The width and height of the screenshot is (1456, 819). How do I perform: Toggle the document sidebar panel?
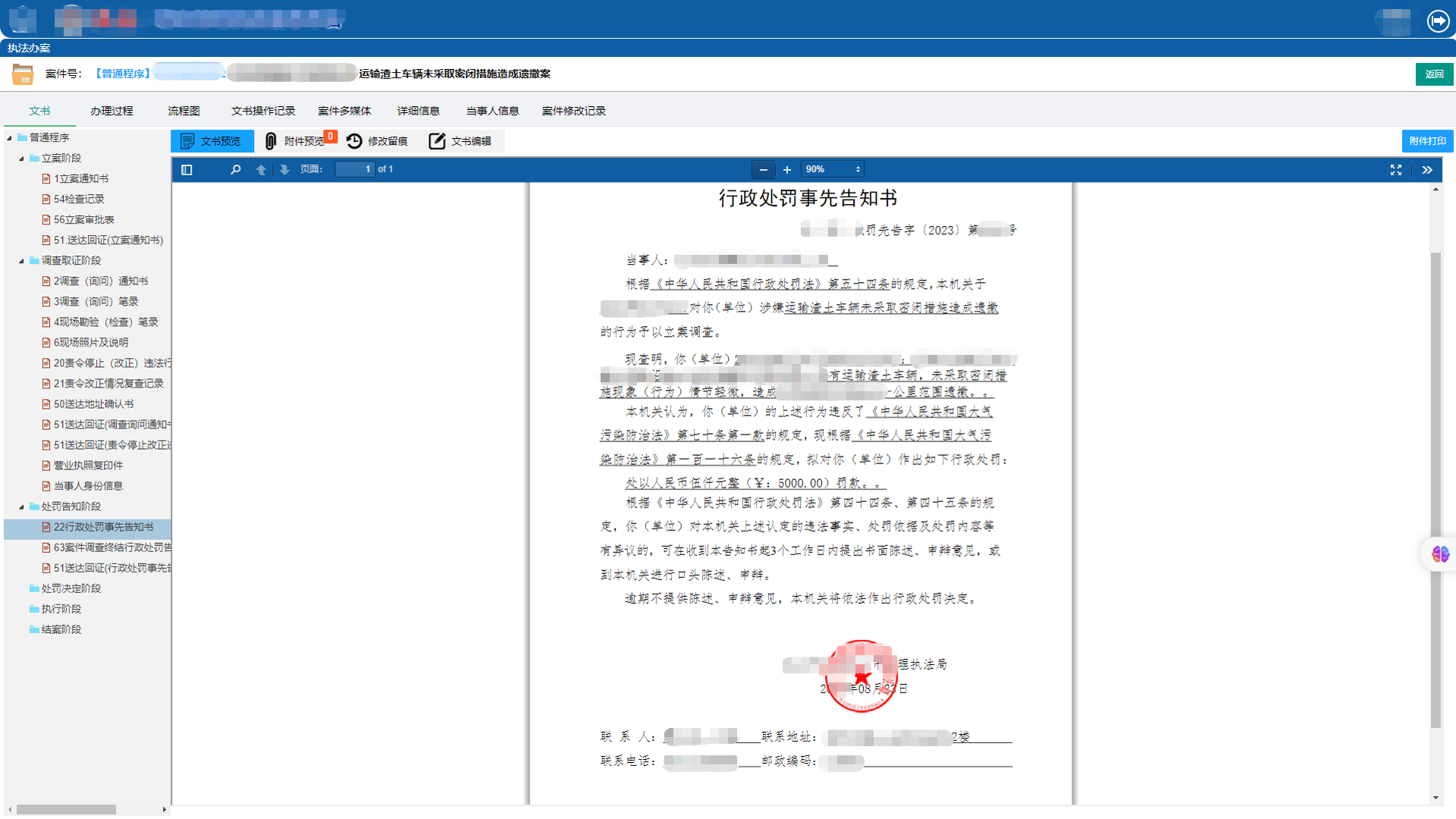[187, 170]
